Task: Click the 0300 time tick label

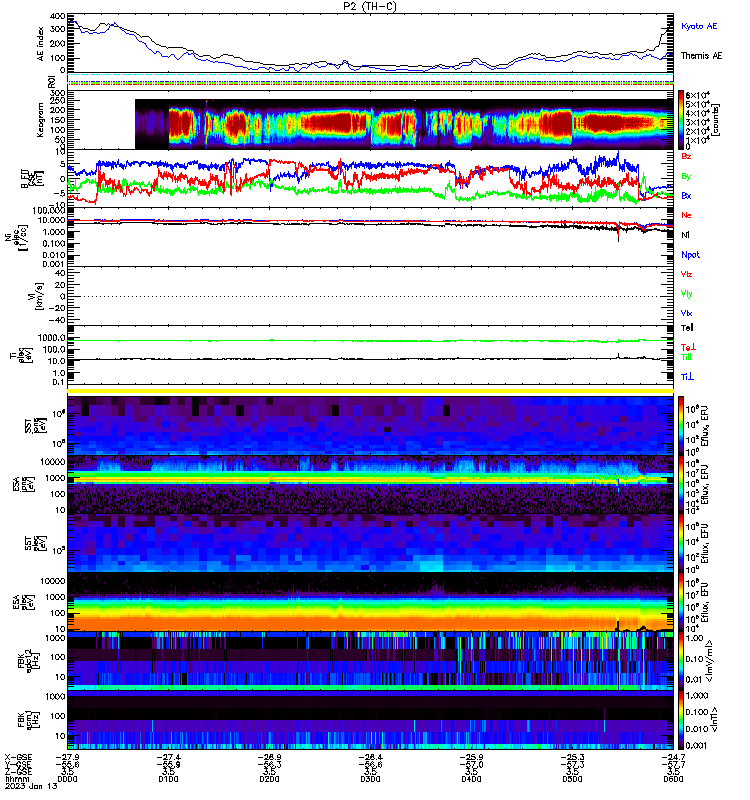Action: 370,779
